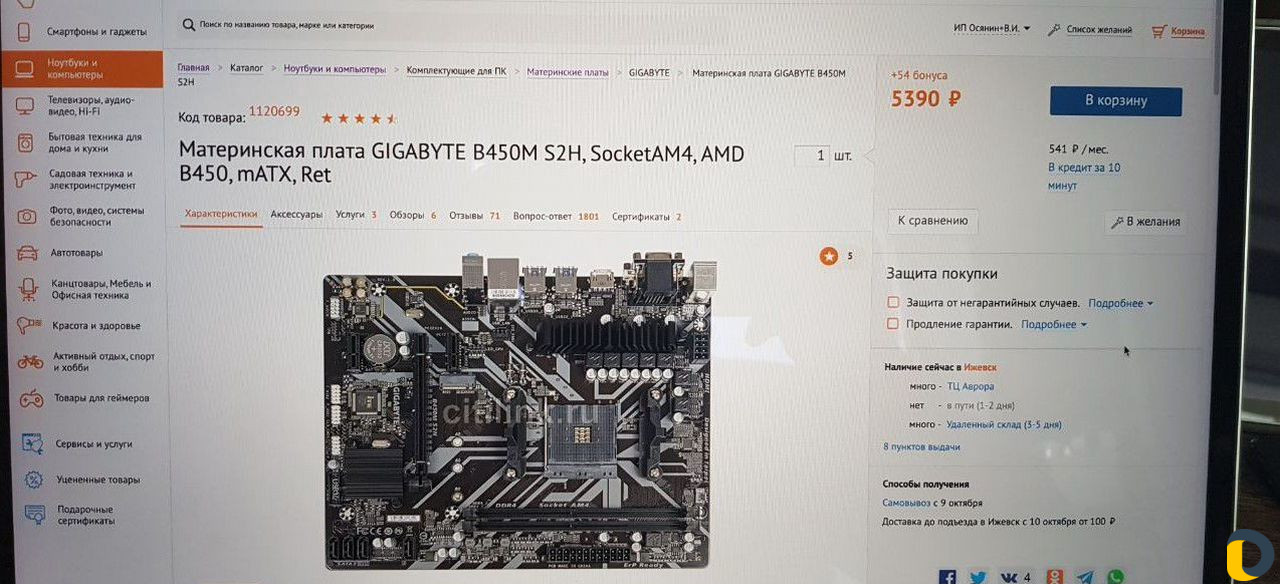Click the wishlist wand icon Список желаний
This screenshot has height=584, width=1280.
(x=1053, y=30)
